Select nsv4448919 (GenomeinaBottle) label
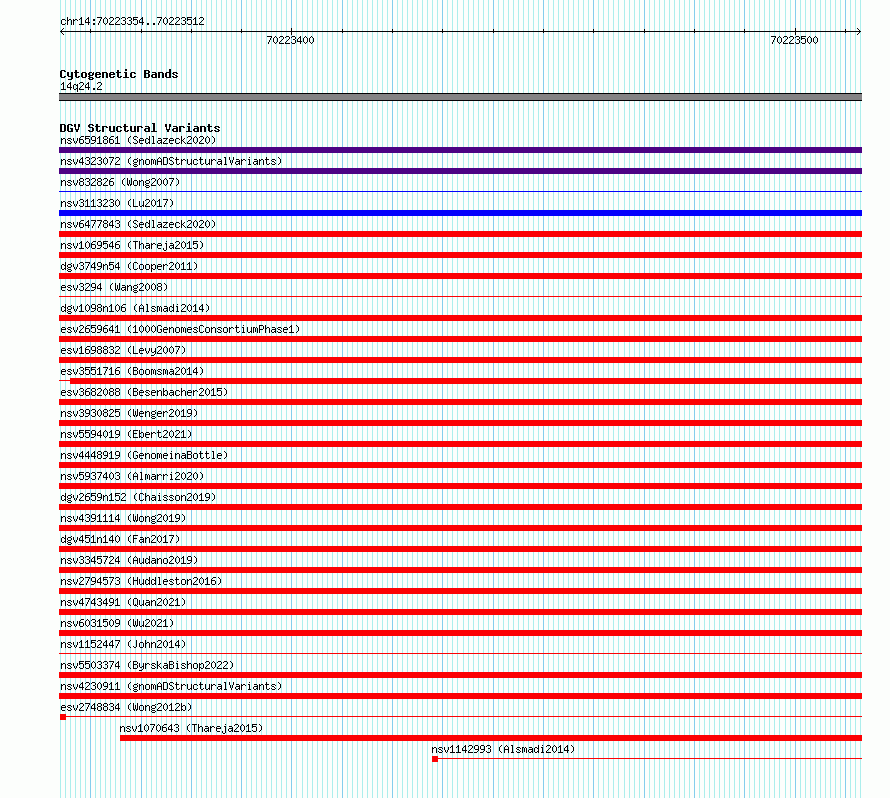 tap(144, 455)
